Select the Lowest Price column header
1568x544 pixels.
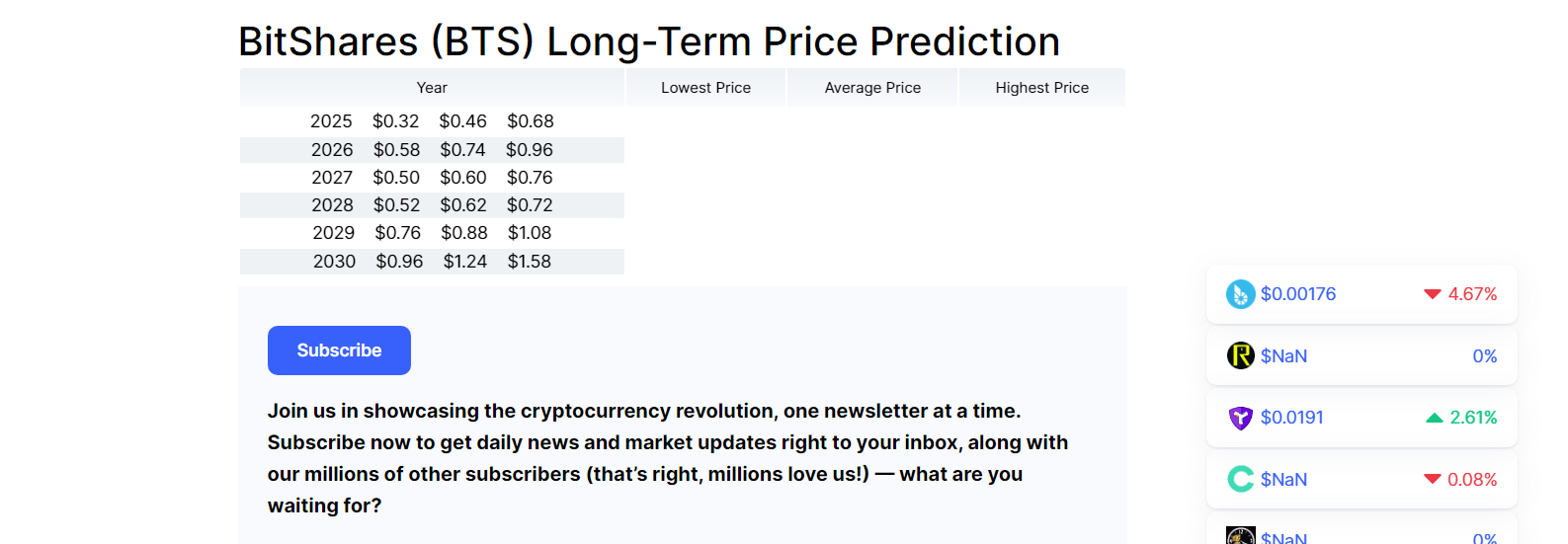tap(705, 88)
